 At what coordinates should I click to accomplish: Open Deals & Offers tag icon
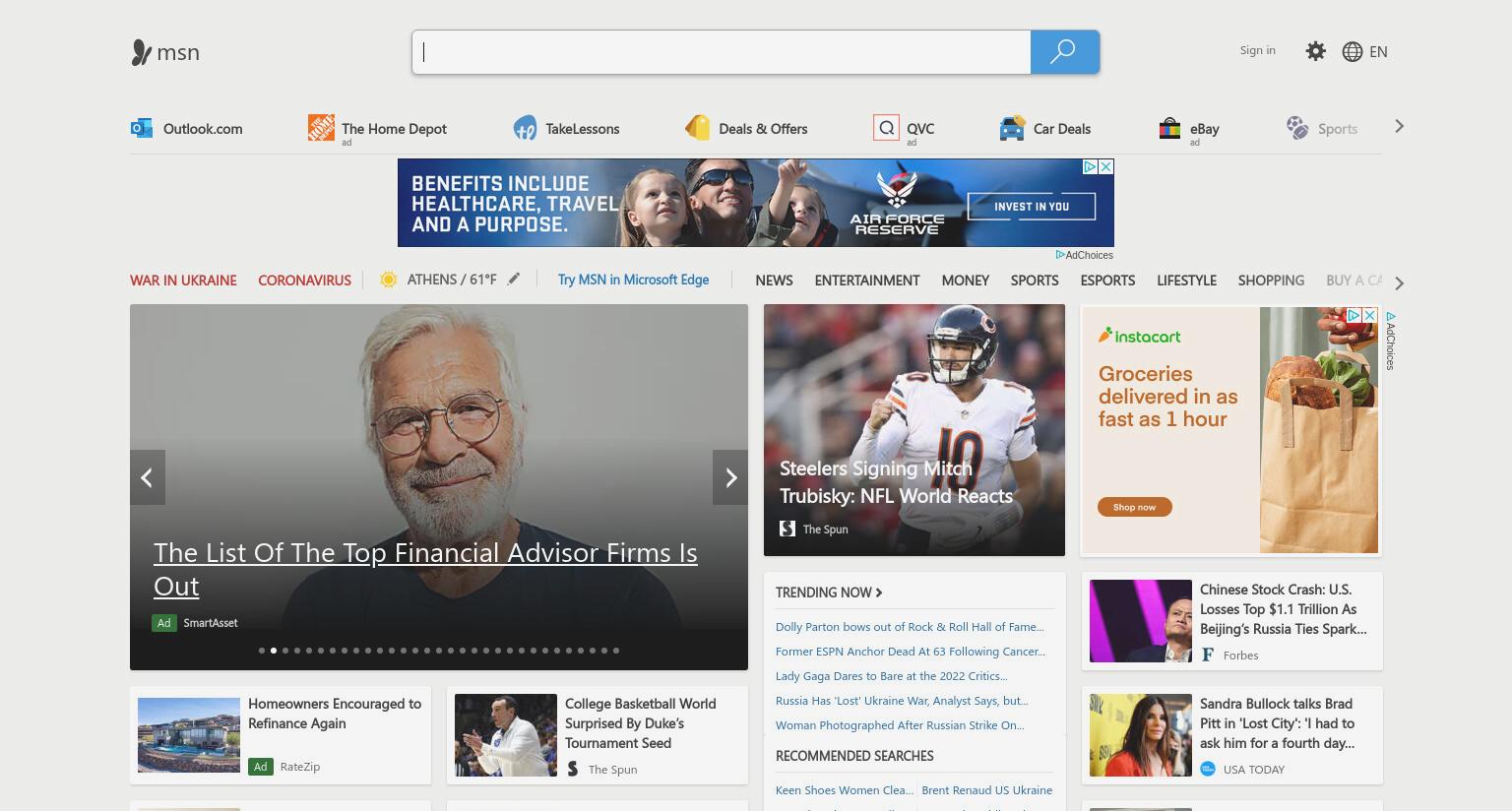click(x=698, y=128)
